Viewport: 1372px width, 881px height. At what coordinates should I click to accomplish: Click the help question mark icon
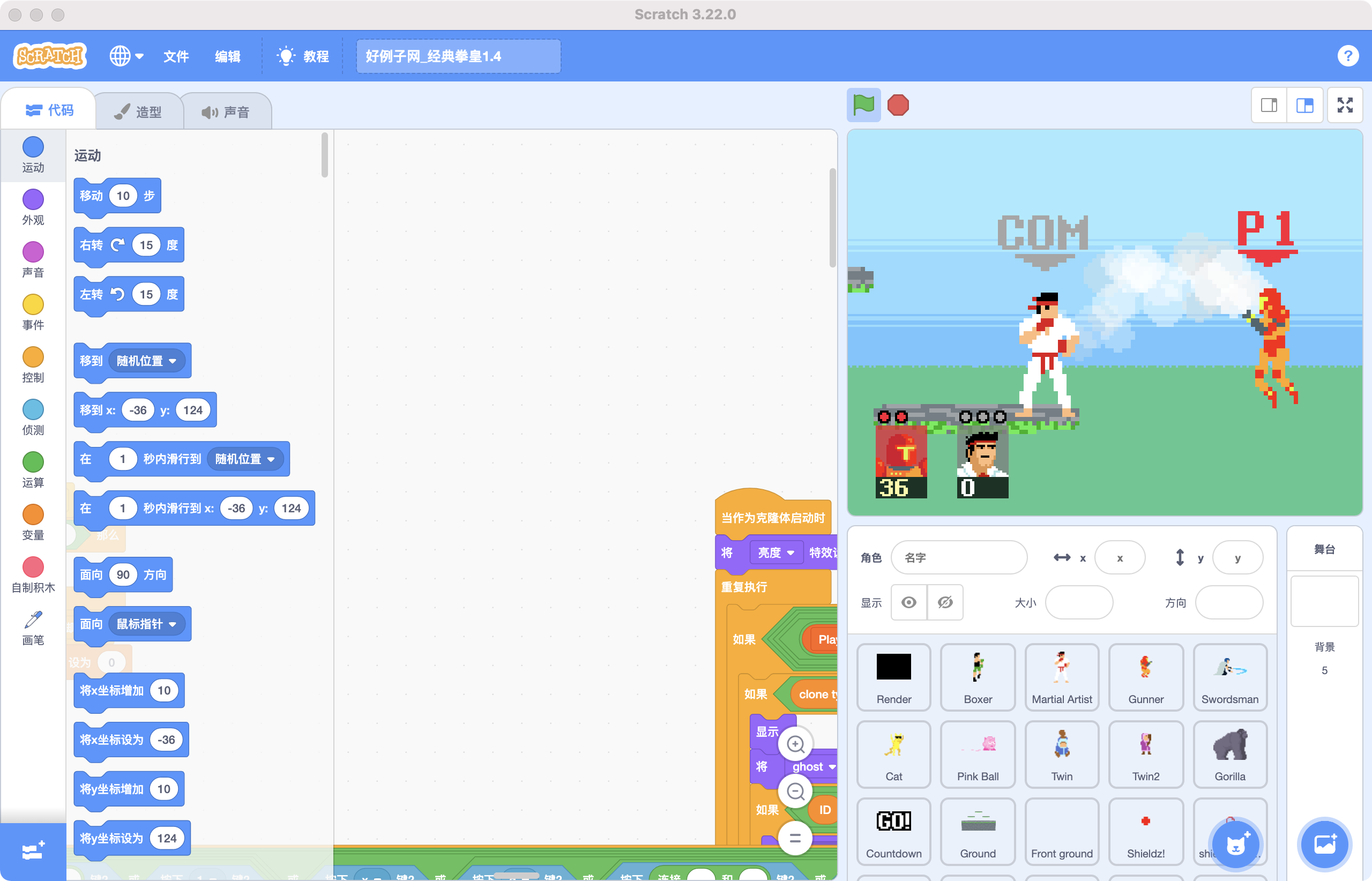(1348, 56)
